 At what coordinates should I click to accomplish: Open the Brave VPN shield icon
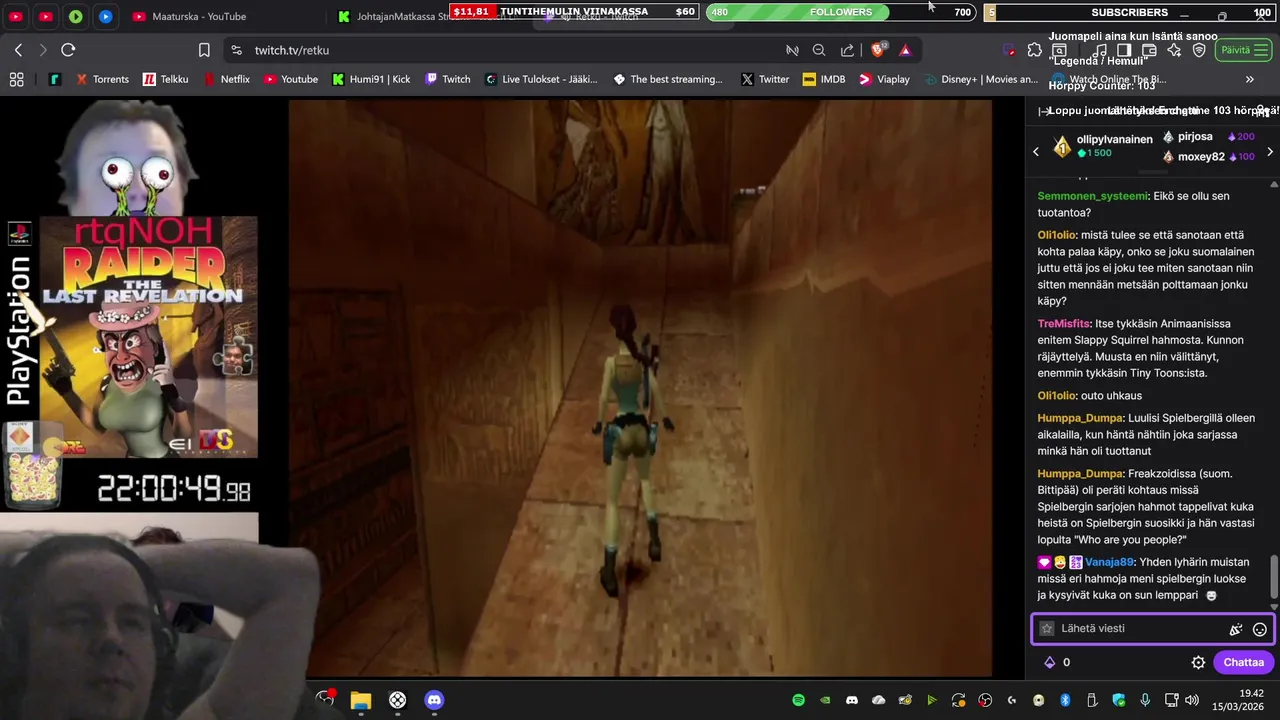click(x=1199, y=50)
